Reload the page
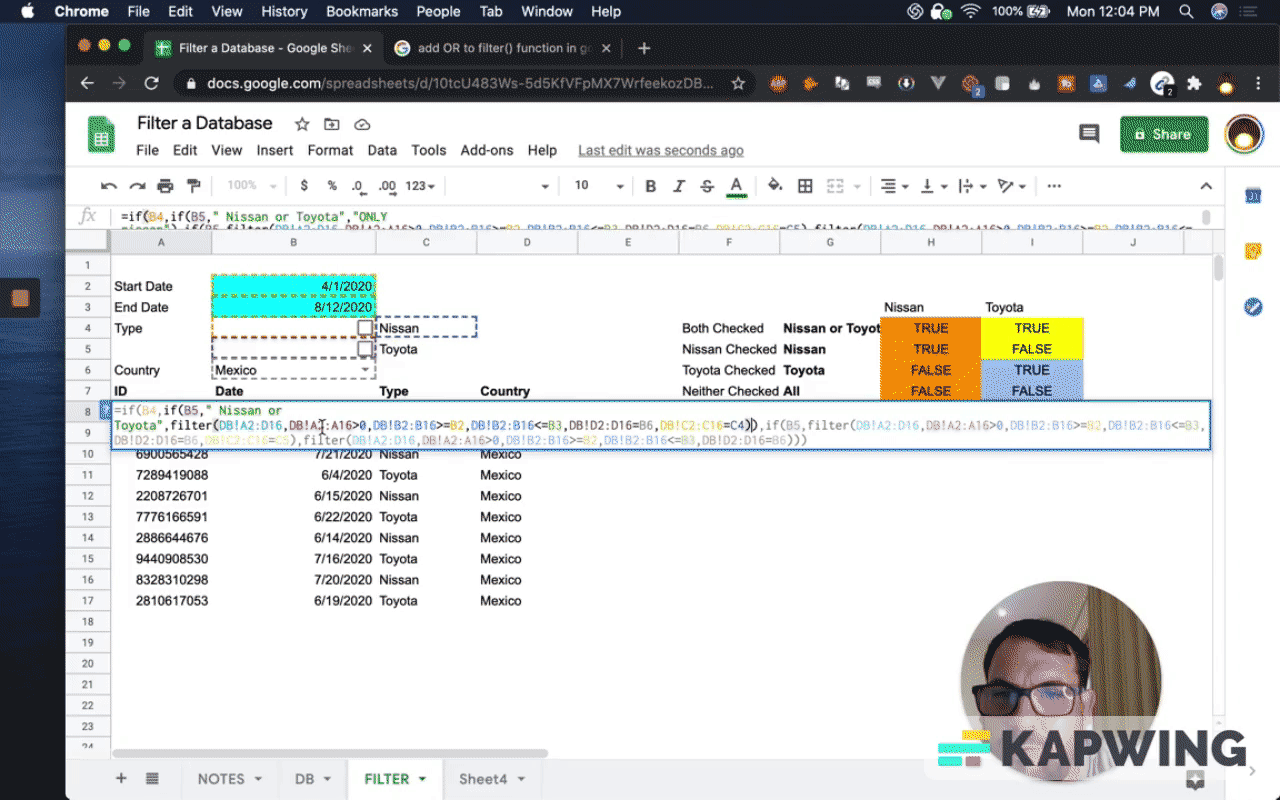This screenshot has width=1280, height=800. pos(151,84)
